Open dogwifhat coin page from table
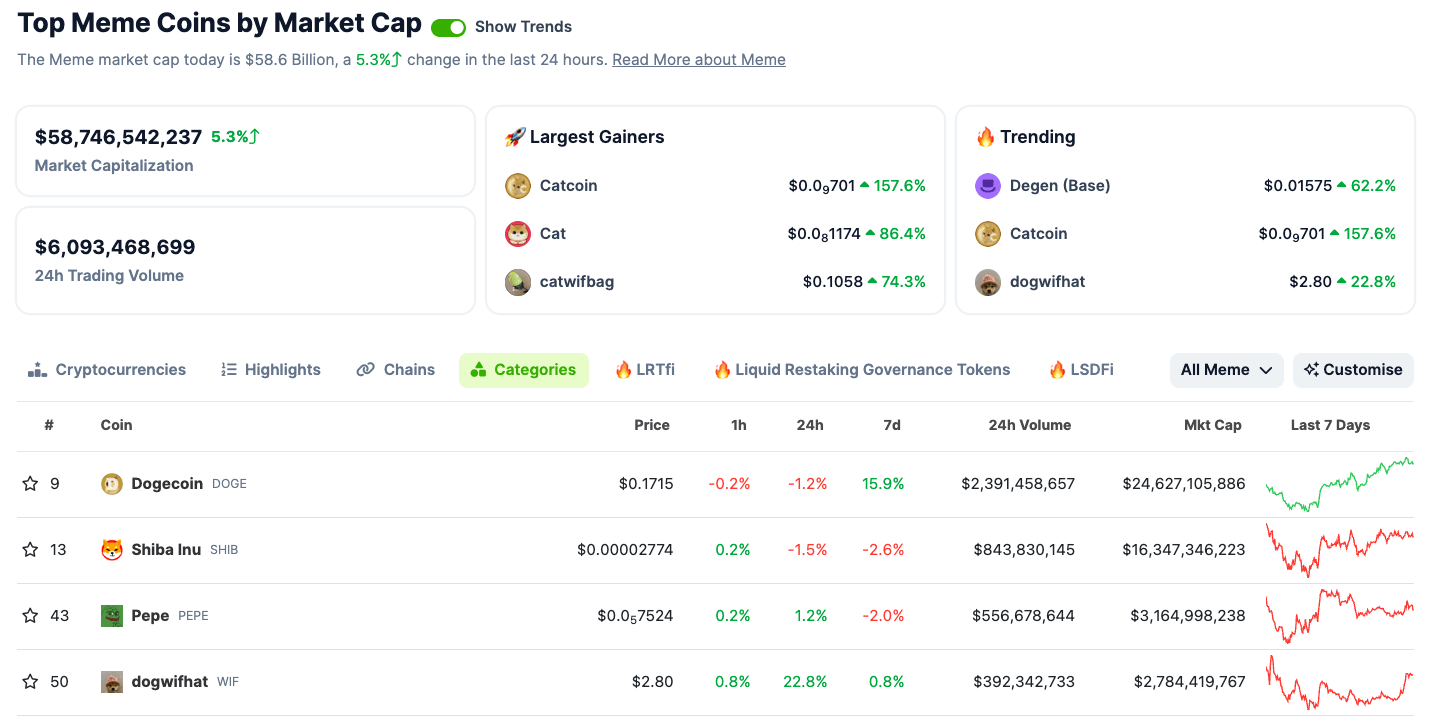Image resolution: width=1439 pixels, height=719 pixels. [x=170, y=682]
